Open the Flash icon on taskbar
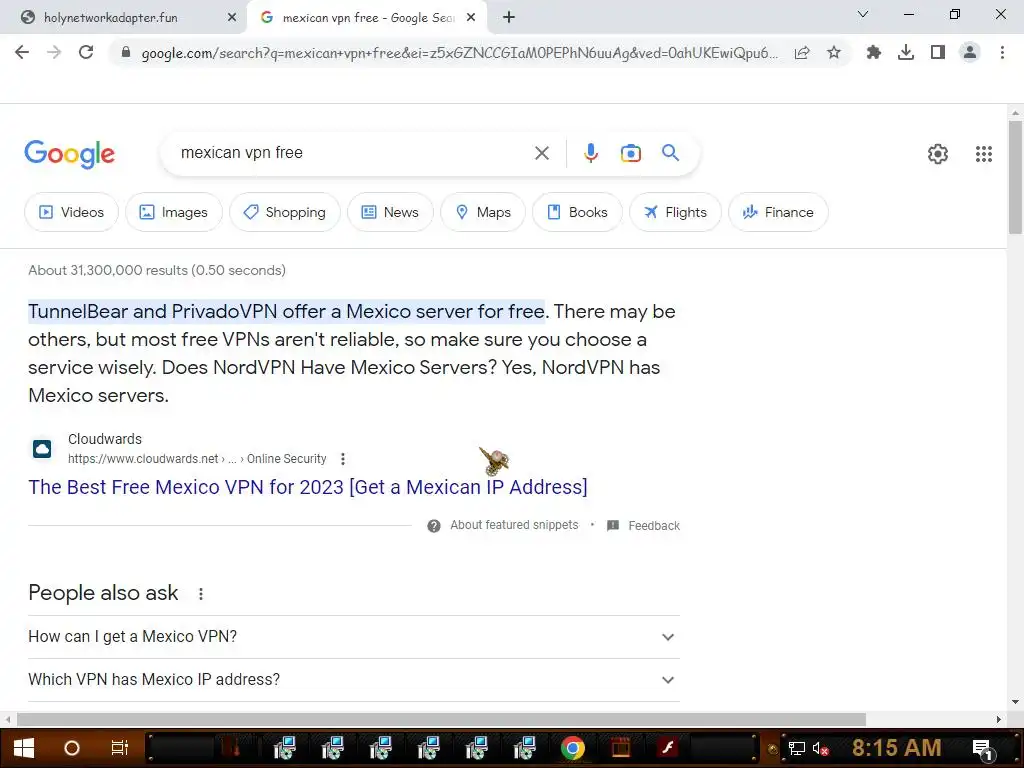The image size is (1024, 768). 667,748
